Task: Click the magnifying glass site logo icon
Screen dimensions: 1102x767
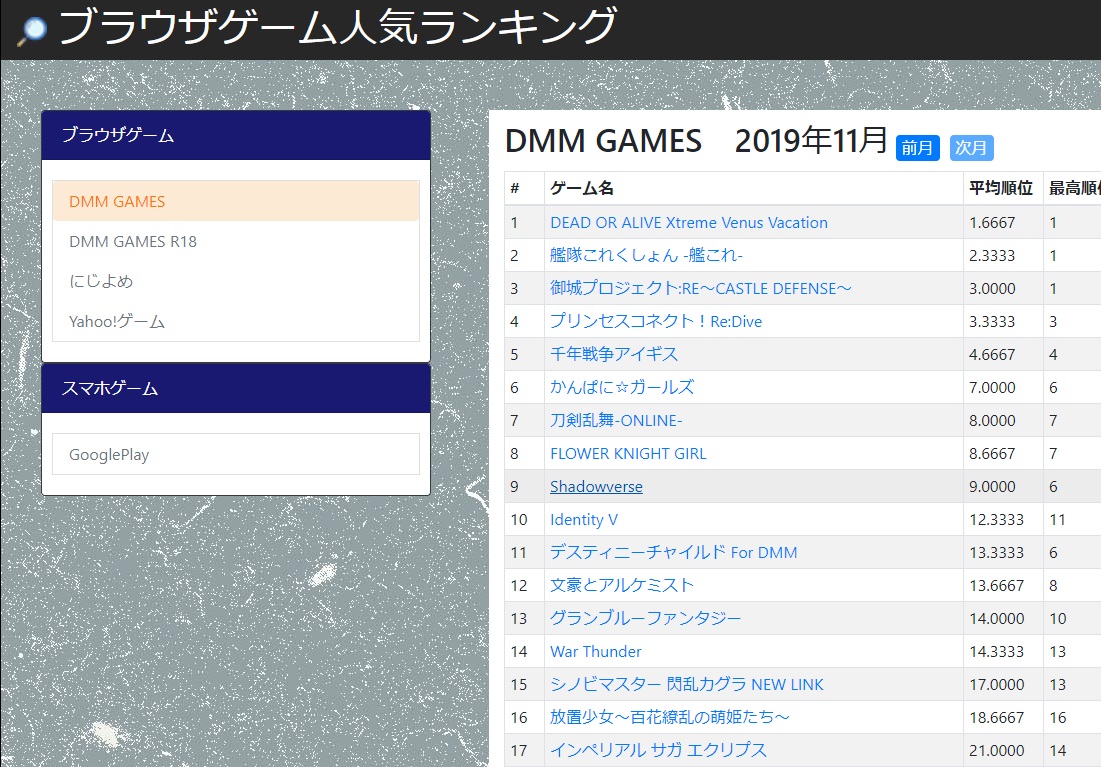Action: coord(32,29)
